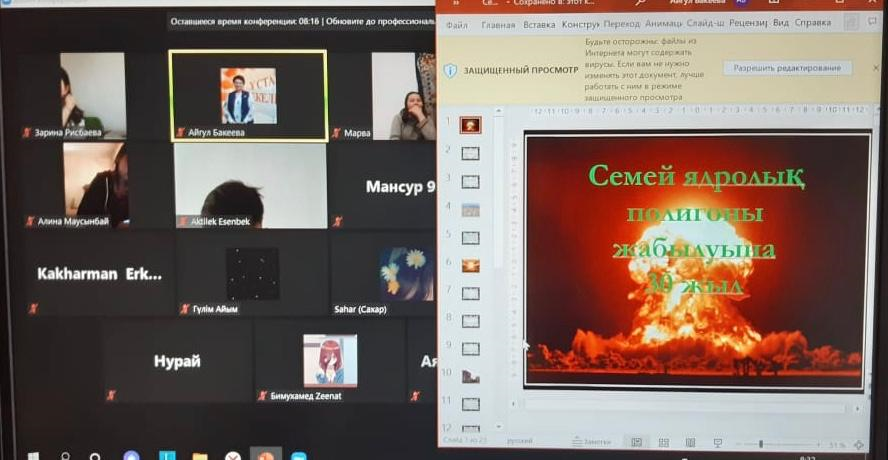This screenshot has height=460, width=888.
Task: Open the Вид ribbon tab
Action: pyautogui.click(x=781, y=23)
